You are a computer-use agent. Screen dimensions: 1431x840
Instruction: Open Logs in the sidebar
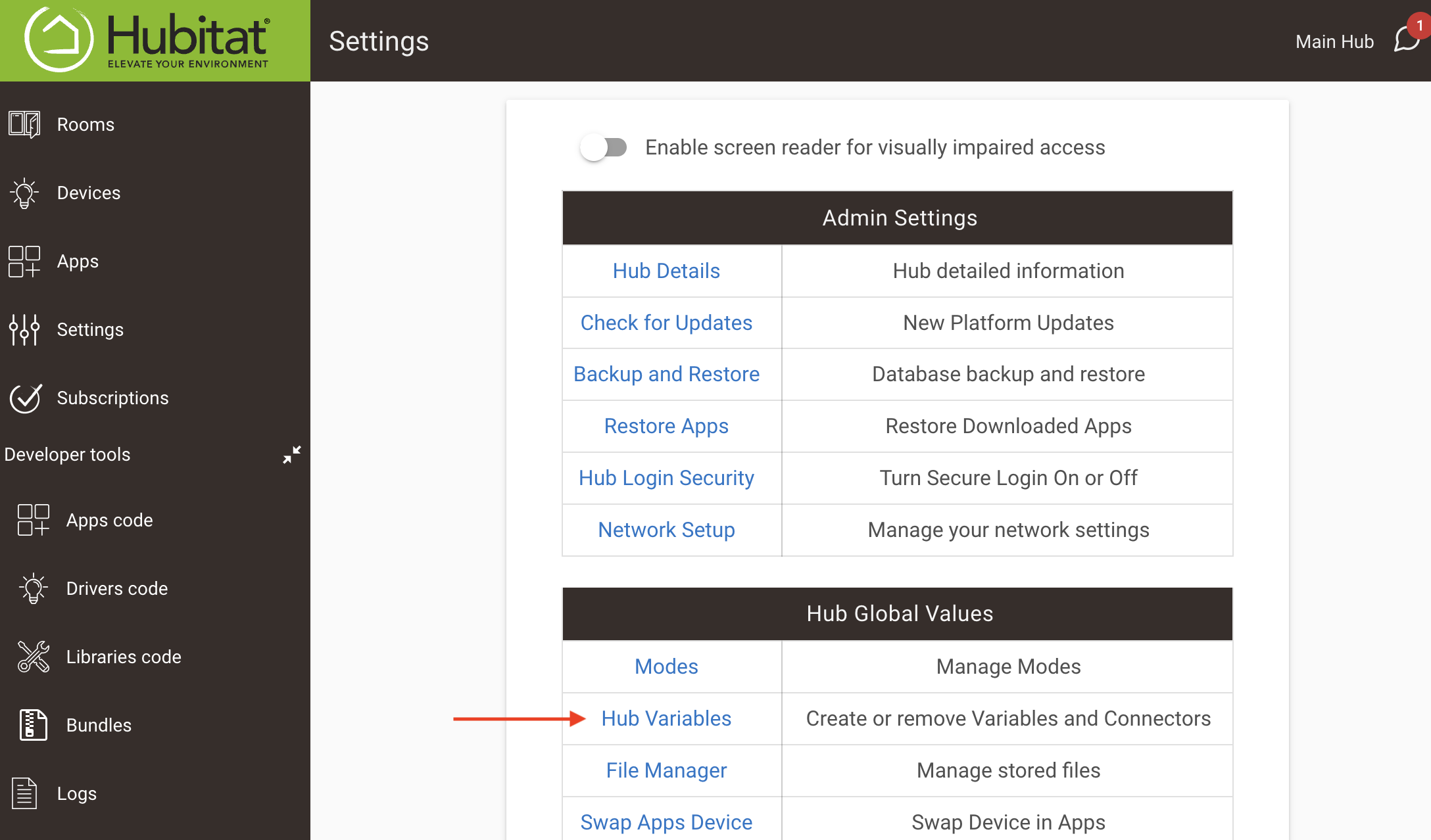pyautogui.click(x=77, y=793)
